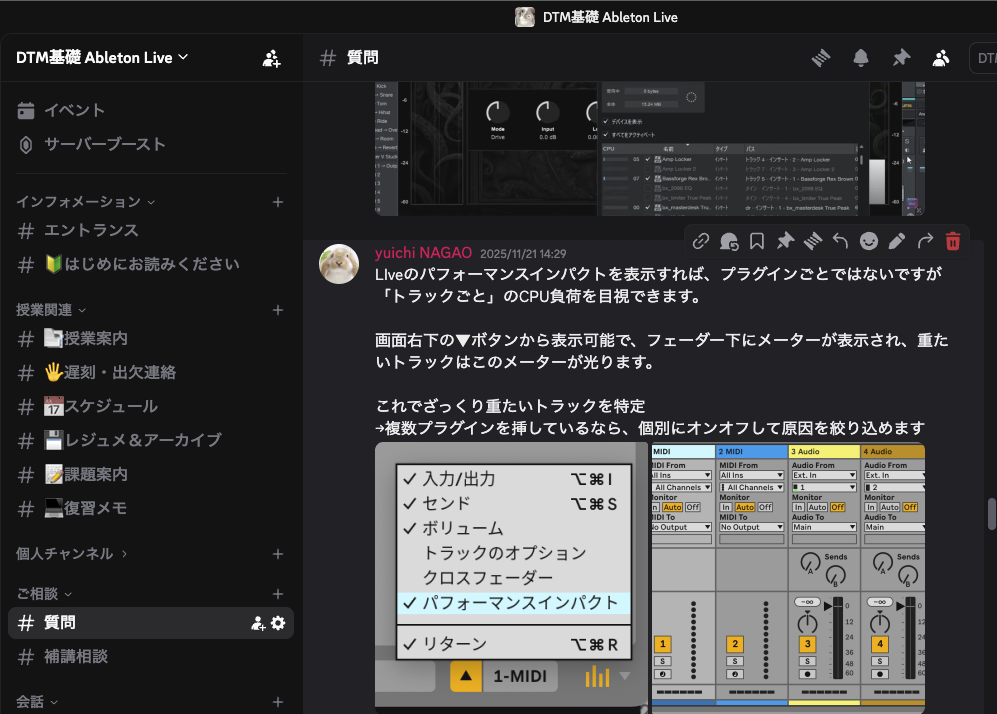Open the DTM基礎 Ableton Live server dropdown
Image resolution: width=997 pixels, height=714 pixels.
(102, 57)
